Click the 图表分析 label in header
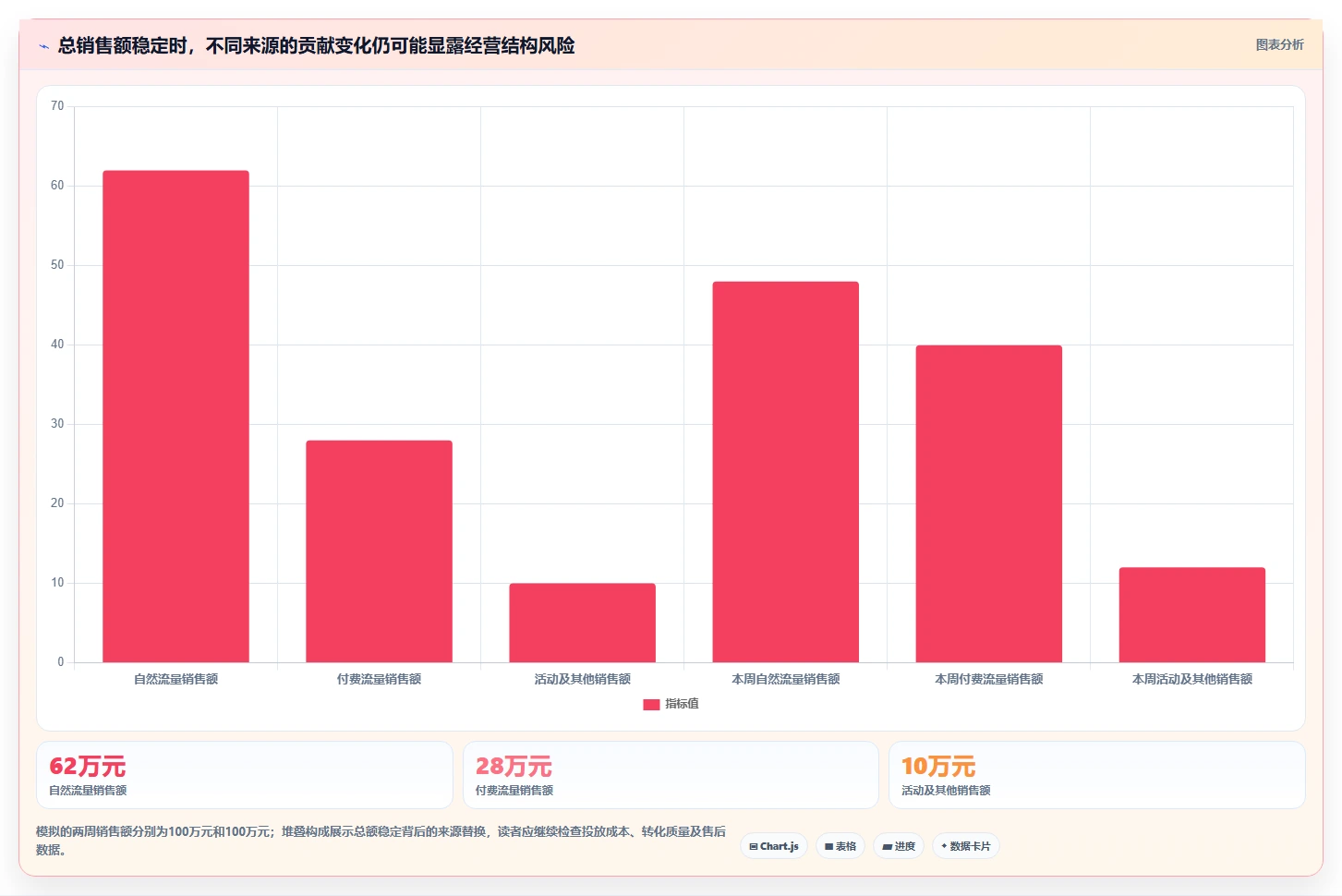1342x896 pixels. (1279, 44)
